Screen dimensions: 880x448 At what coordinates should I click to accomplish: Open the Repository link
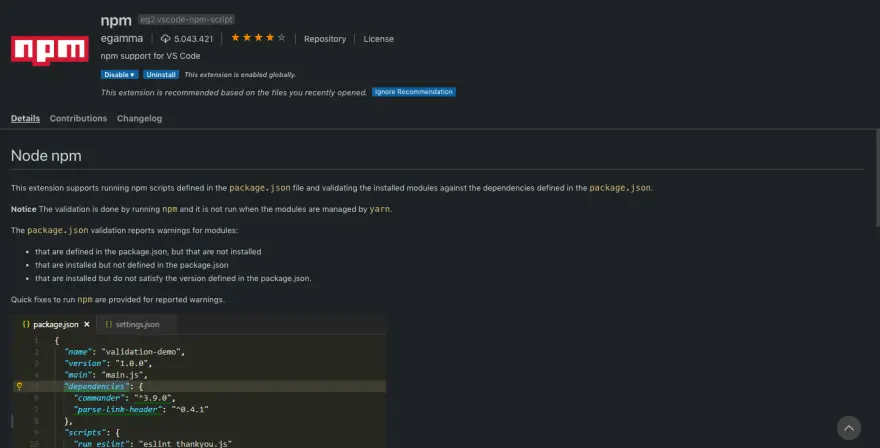pyautogui.click(x=325, y=39)
